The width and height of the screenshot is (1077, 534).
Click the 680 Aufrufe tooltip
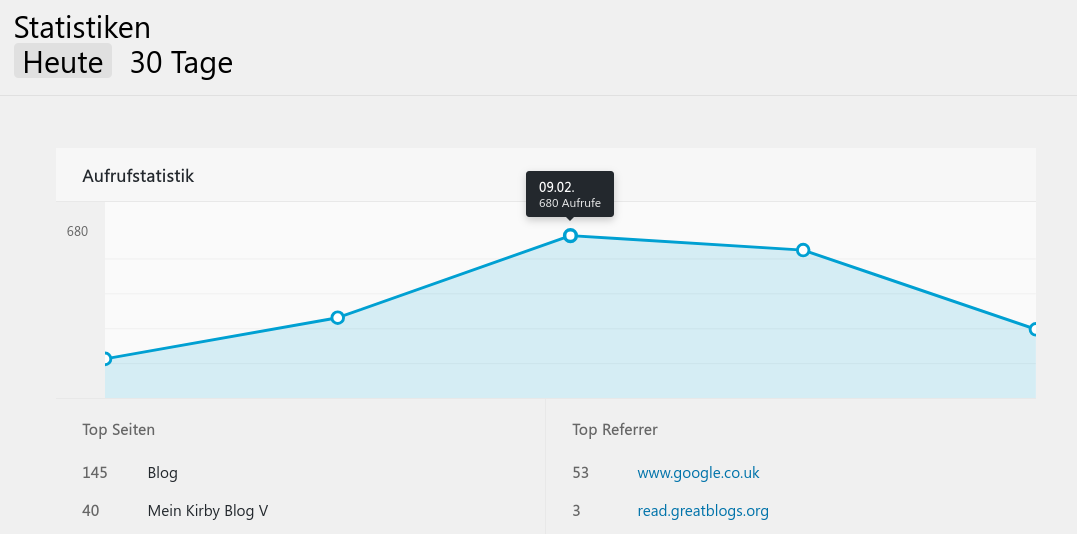pos(569,194)
